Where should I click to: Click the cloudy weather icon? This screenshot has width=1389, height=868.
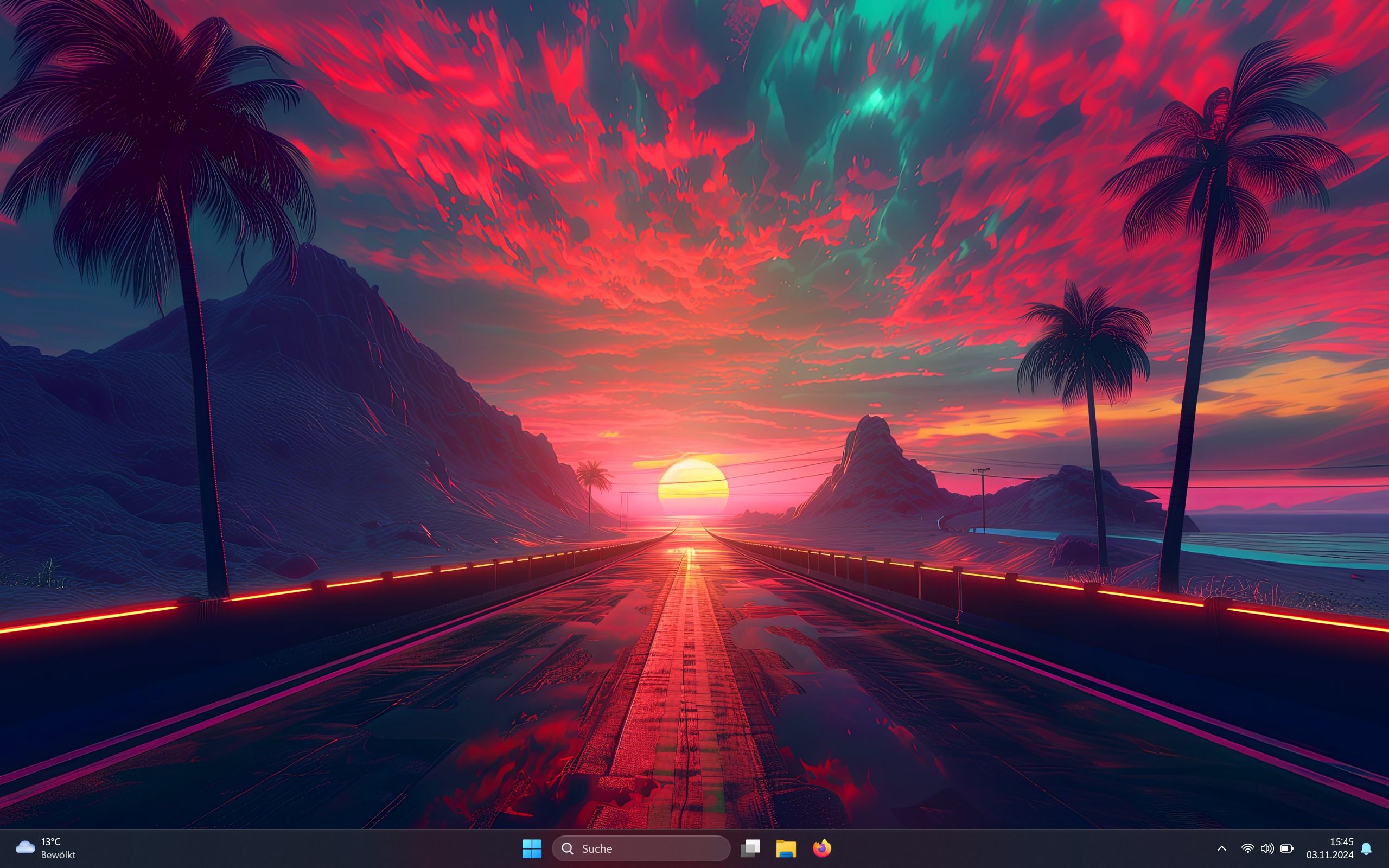(x=24, y=847)
